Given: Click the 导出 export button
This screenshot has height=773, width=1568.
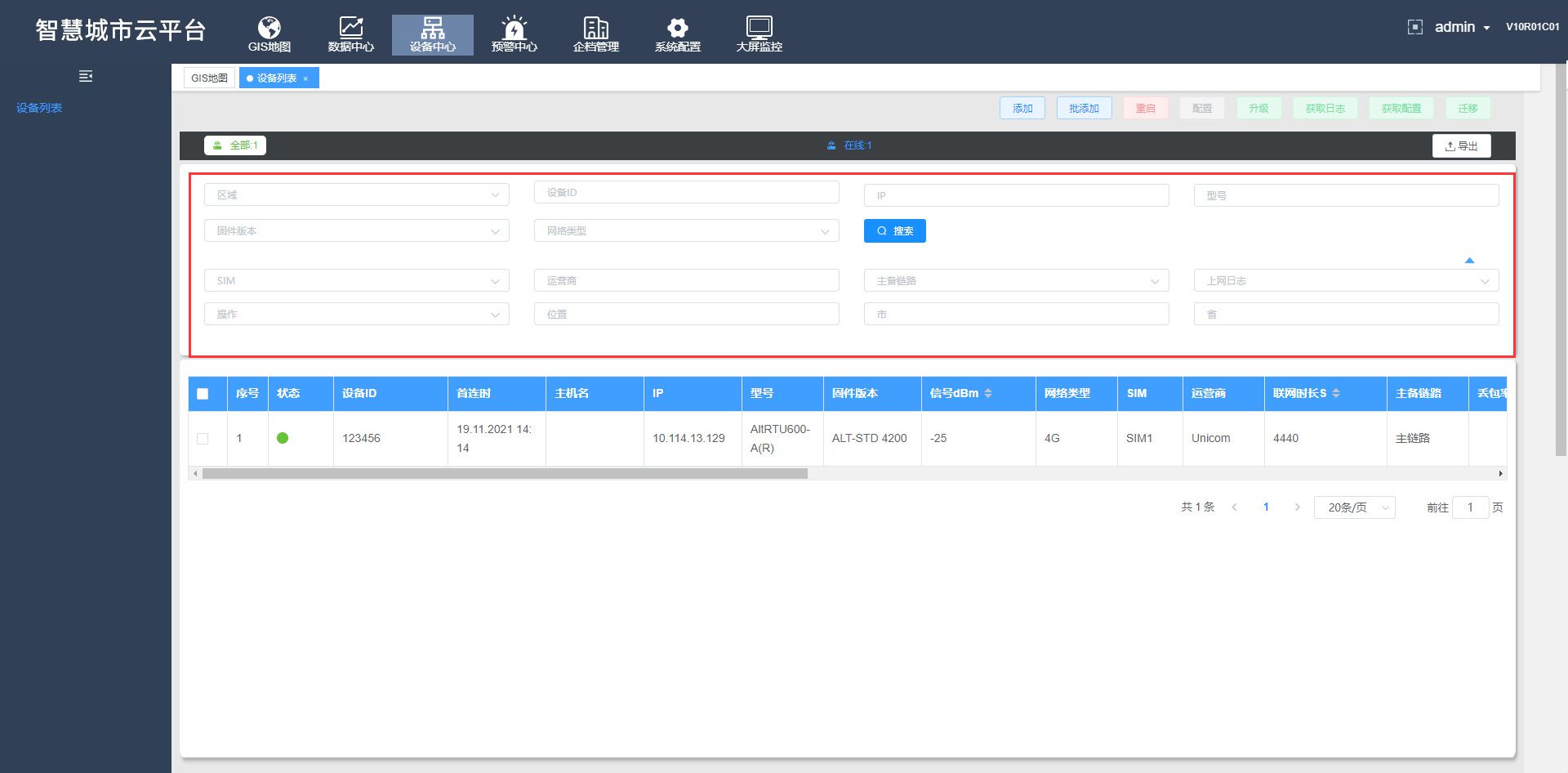Looking at the screenshot, I should point(1461,146).
